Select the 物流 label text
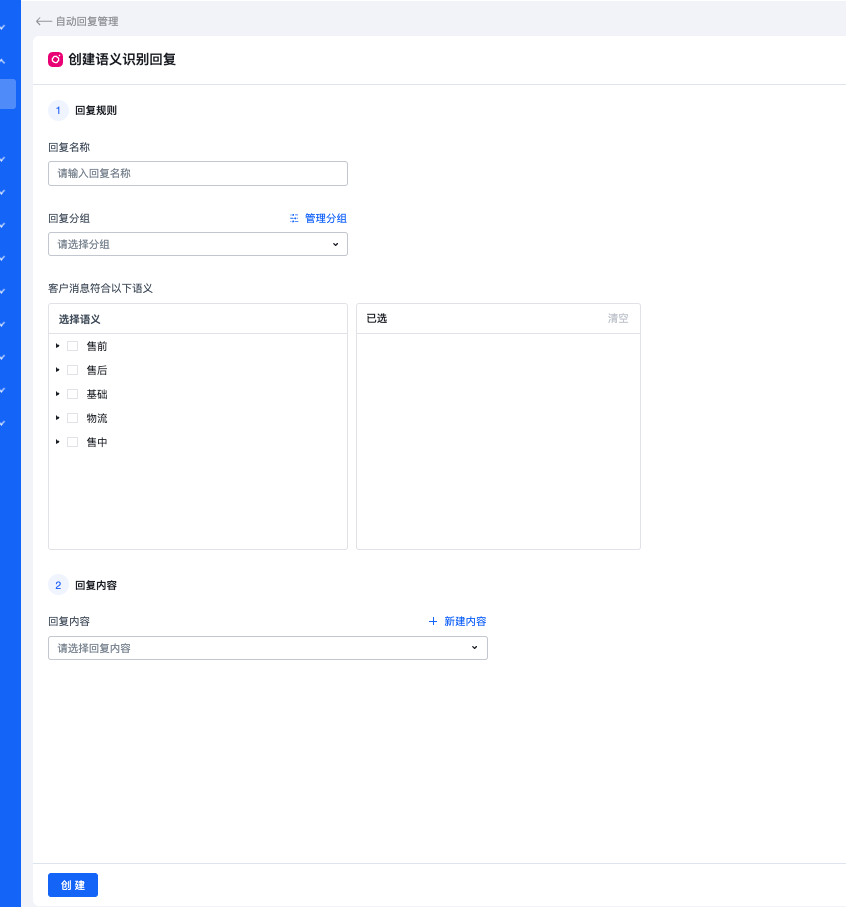846x907 pixels. coord(97,418)
